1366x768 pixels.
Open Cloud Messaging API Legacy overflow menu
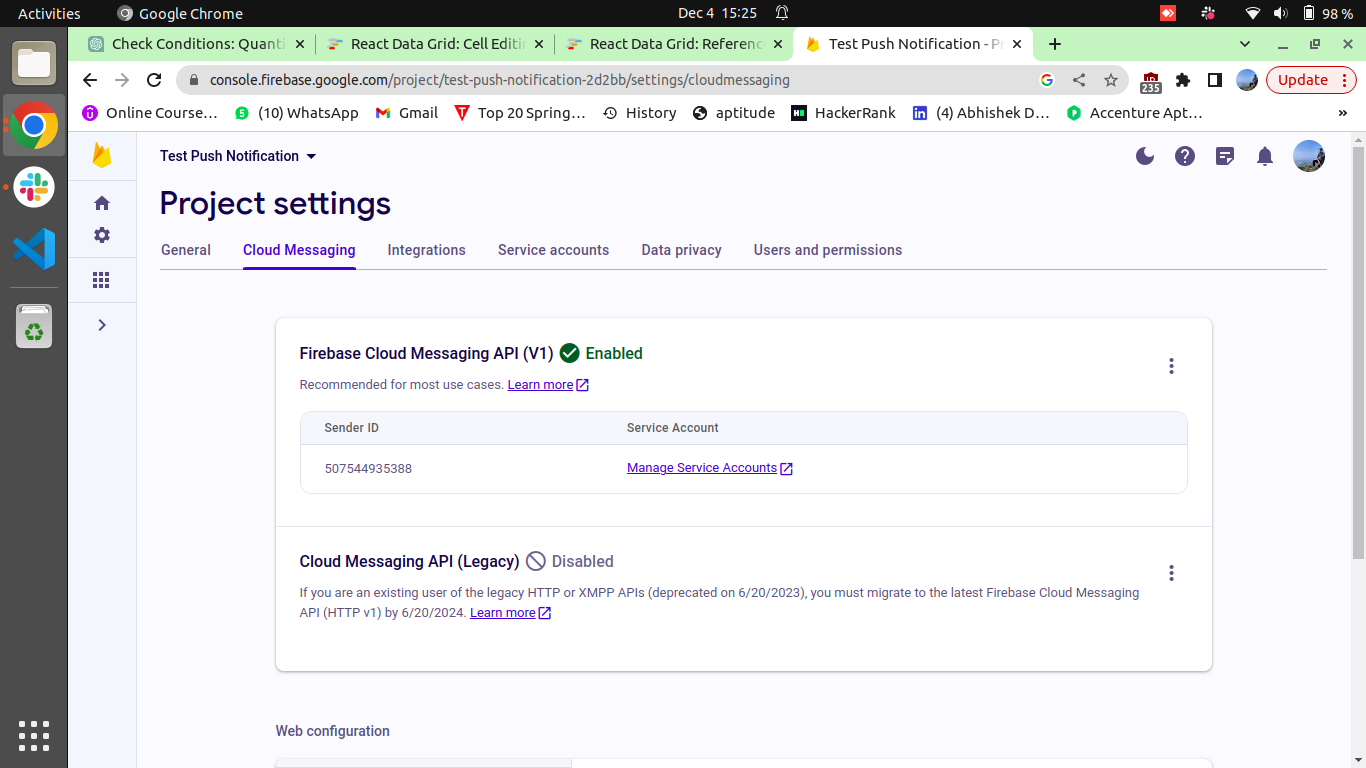point(1171,573)
